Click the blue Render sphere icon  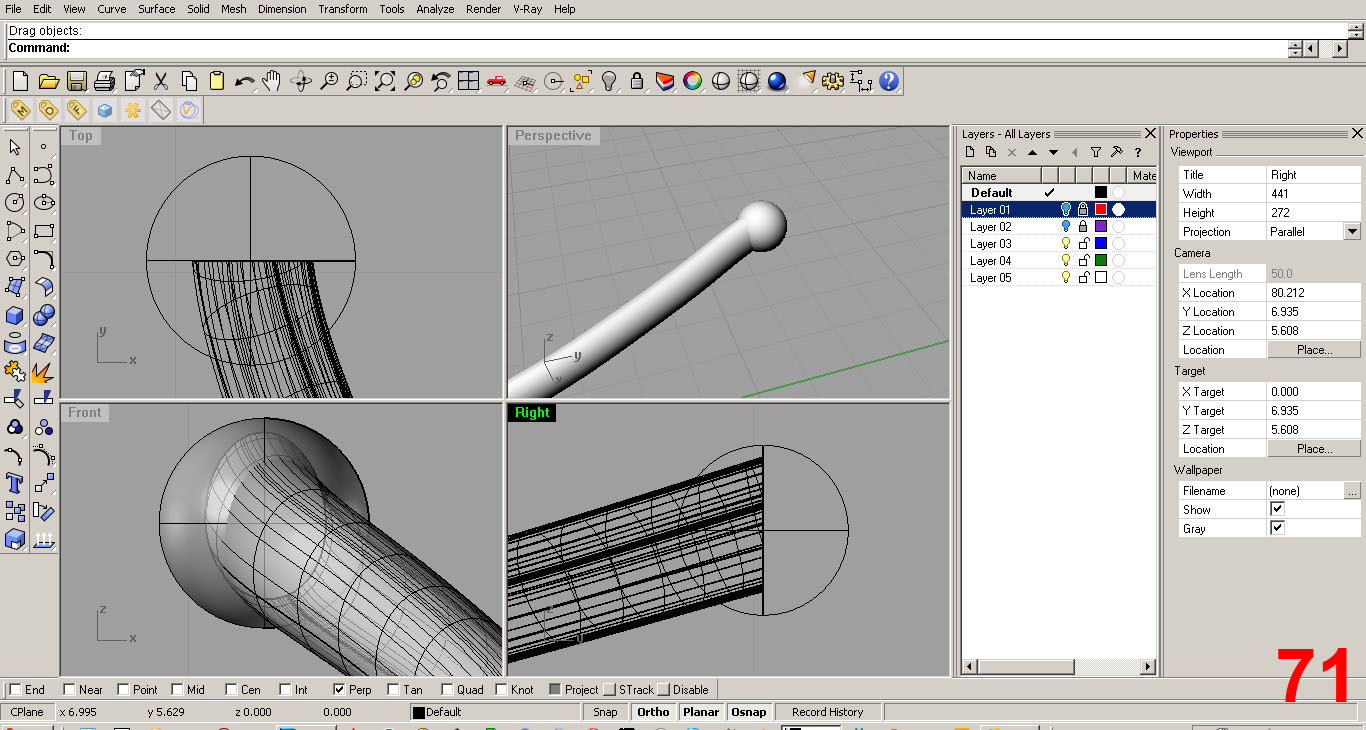coord(777,81)
